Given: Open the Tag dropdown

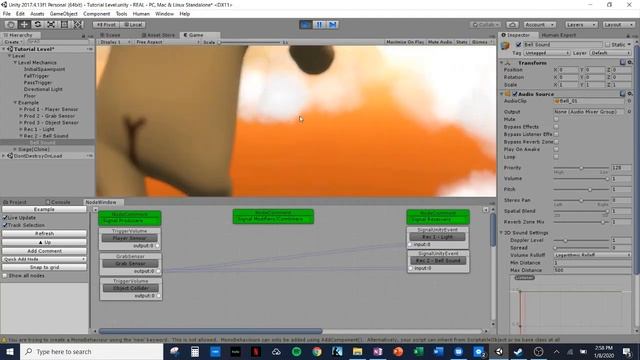Looking at the screenshot, I should (547, 53).
